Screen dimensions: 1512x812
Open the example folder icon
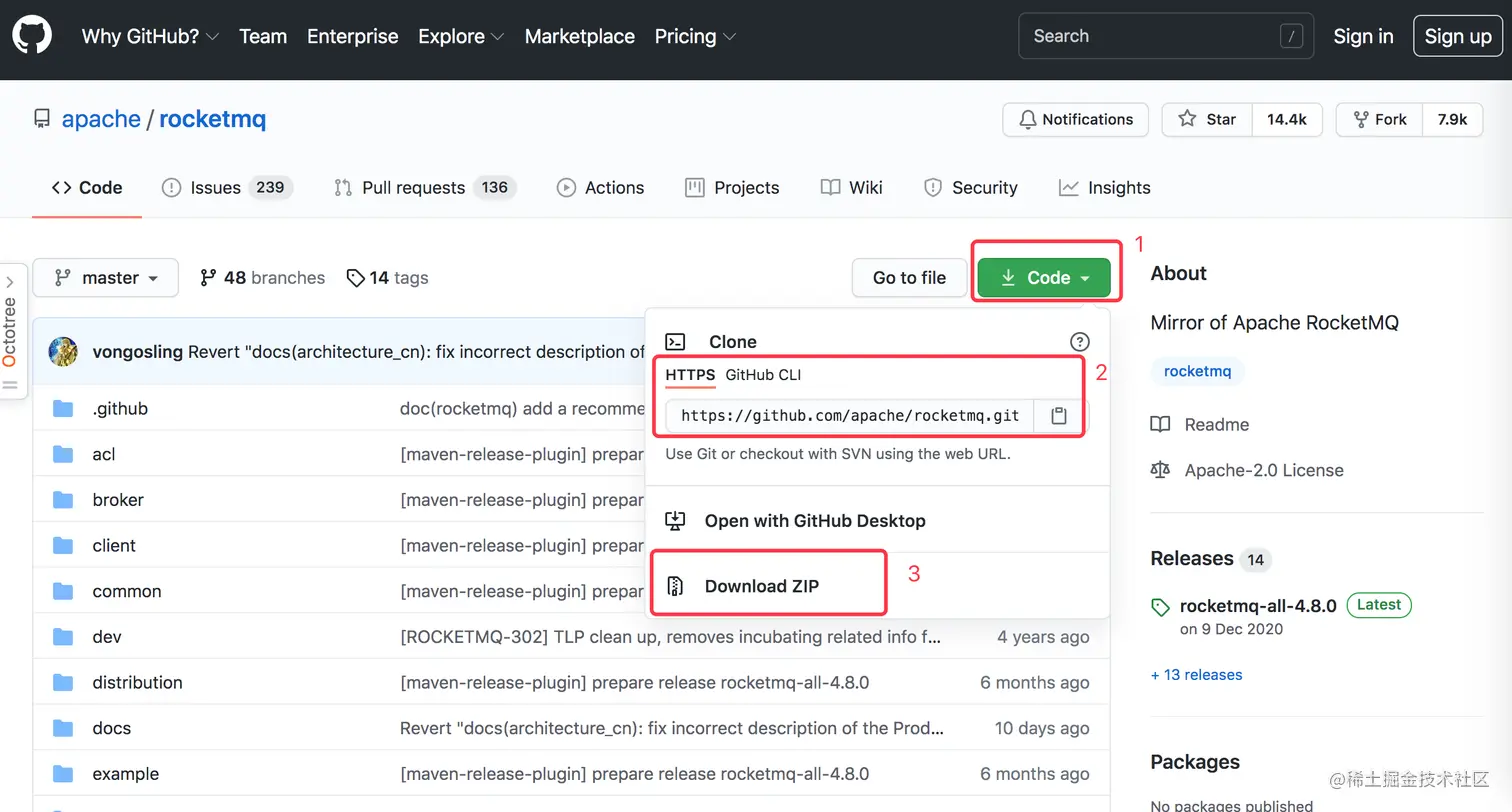pyautogui.click(x=63, y=774)
